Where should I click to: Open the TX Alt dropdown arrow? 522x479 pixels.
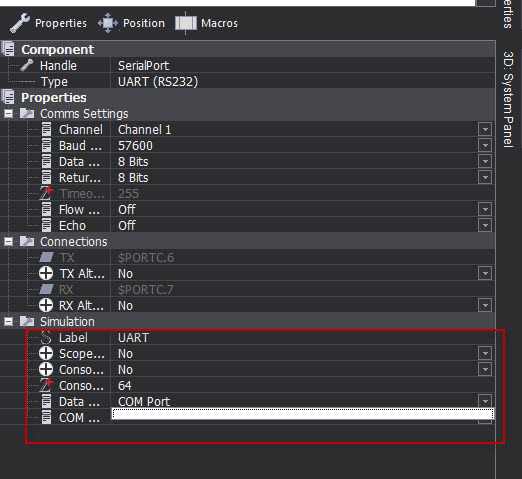pos(485,273)
